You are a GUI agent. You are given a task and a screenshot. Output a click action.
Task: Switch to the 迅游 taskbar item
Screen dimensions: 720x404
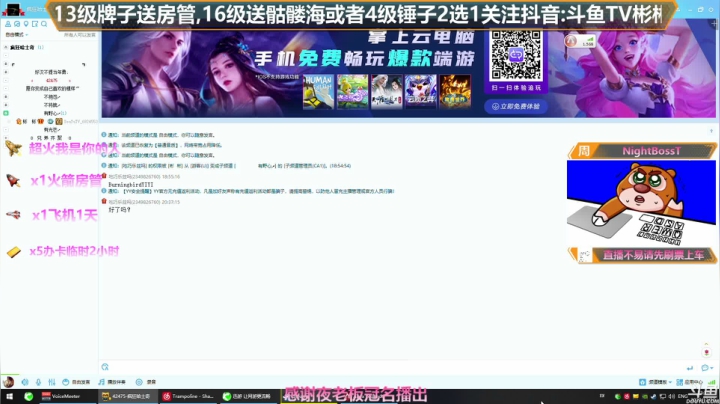coord(248,396)
